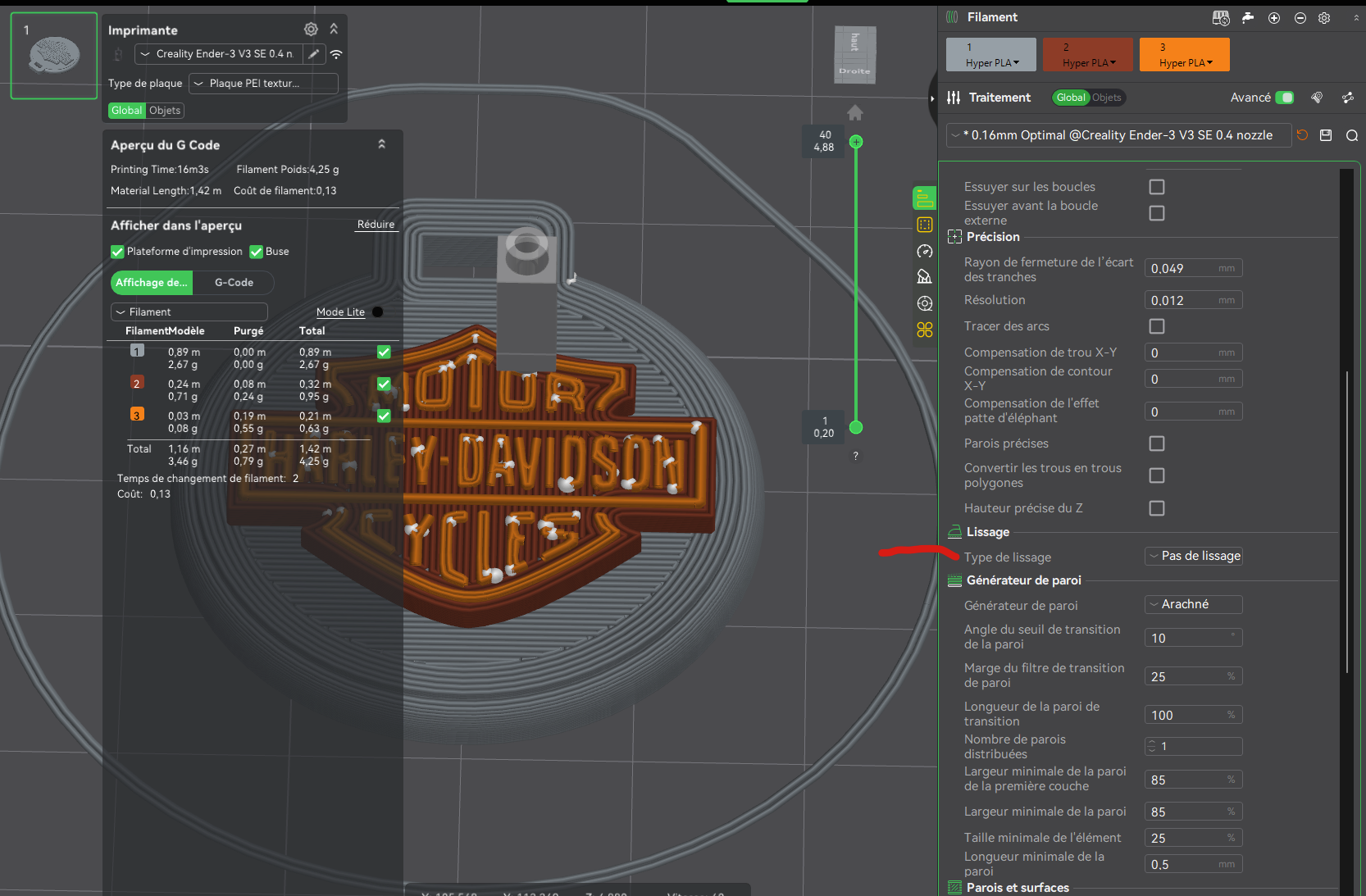
Task: Check the Parois précises option
Action: pyautogui.click(x=1156, y=443)
